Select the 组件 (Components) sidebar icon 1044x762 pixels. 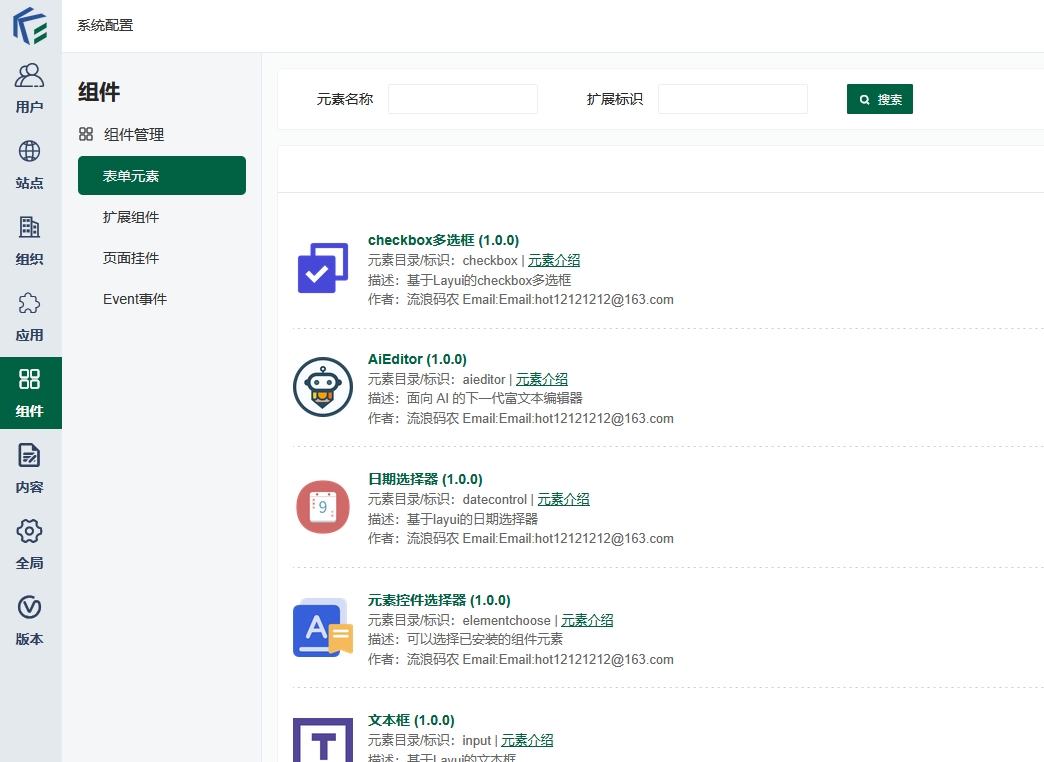(x=30, y=392)
